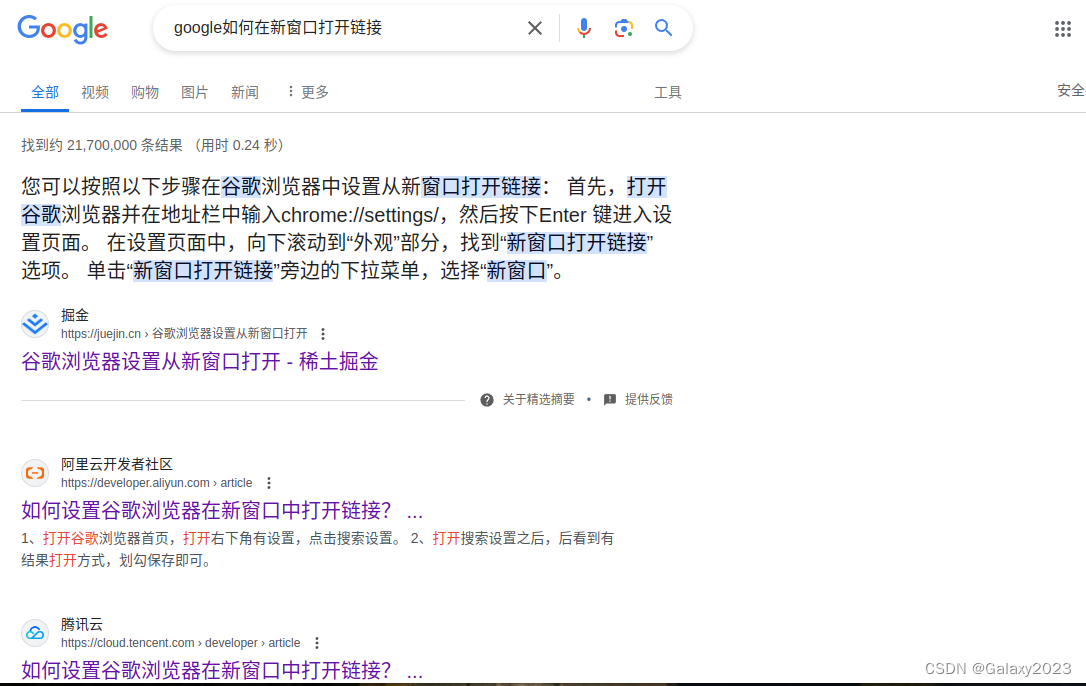The image size is (1086, 686).
Task: Open options menu beside cloud.tencent.com URL
Action: [x=317, y=643]
